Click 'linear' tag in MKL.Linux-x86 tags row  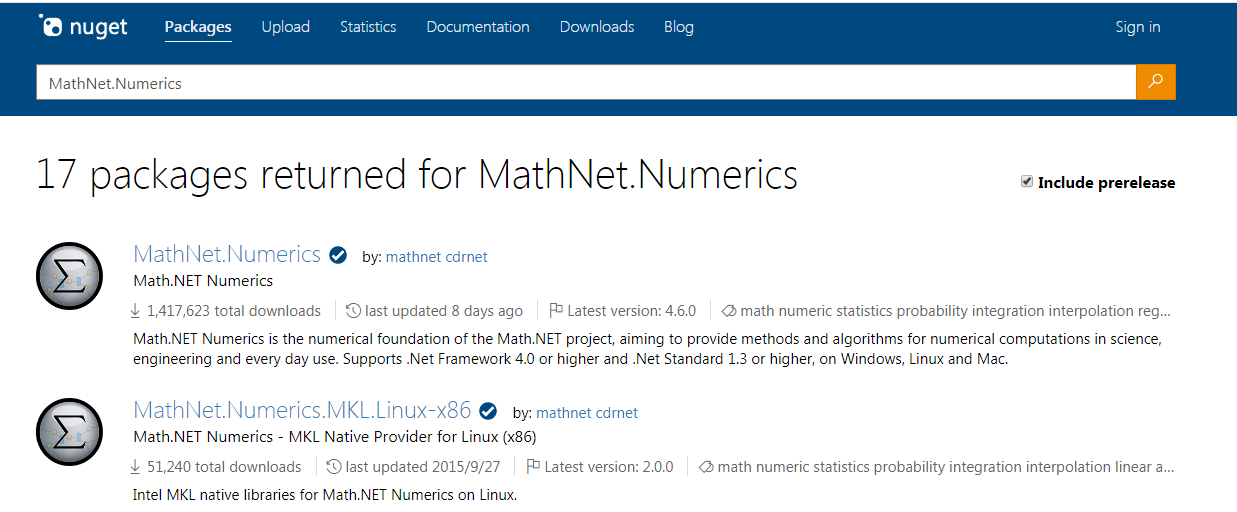point(1133,467)
